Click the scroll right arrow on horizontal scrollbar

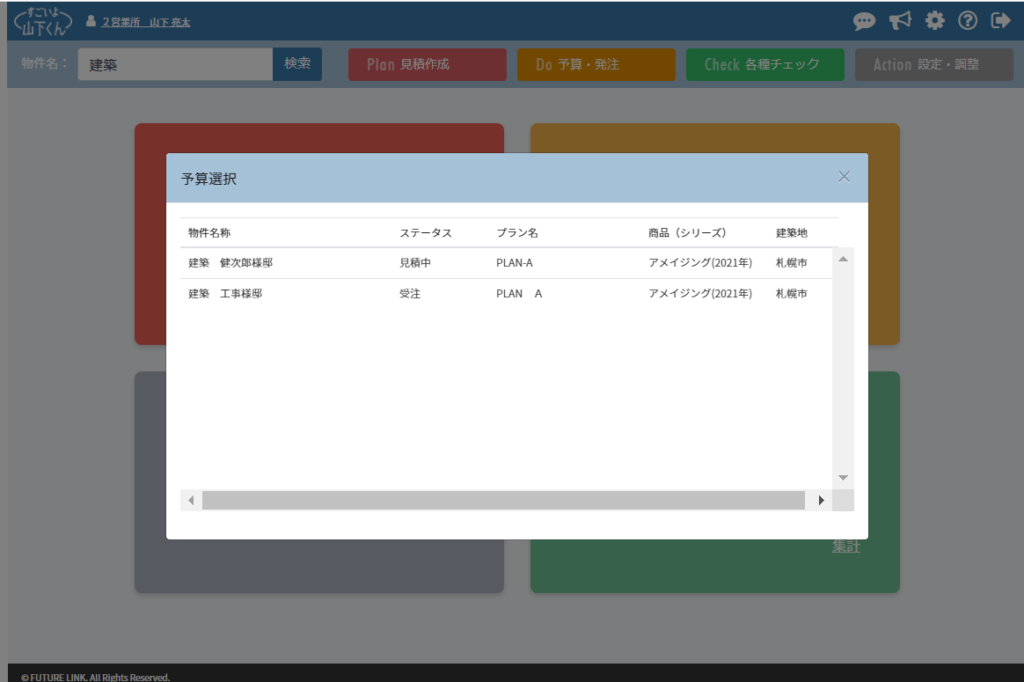coord(822,500)
